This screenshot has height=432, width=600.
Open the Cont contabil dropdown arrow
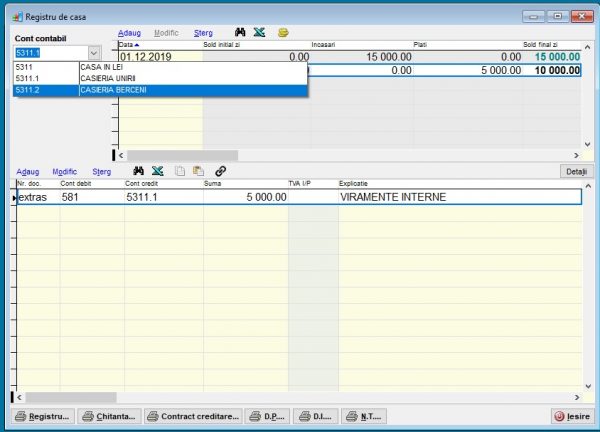(x=94, y=52)
